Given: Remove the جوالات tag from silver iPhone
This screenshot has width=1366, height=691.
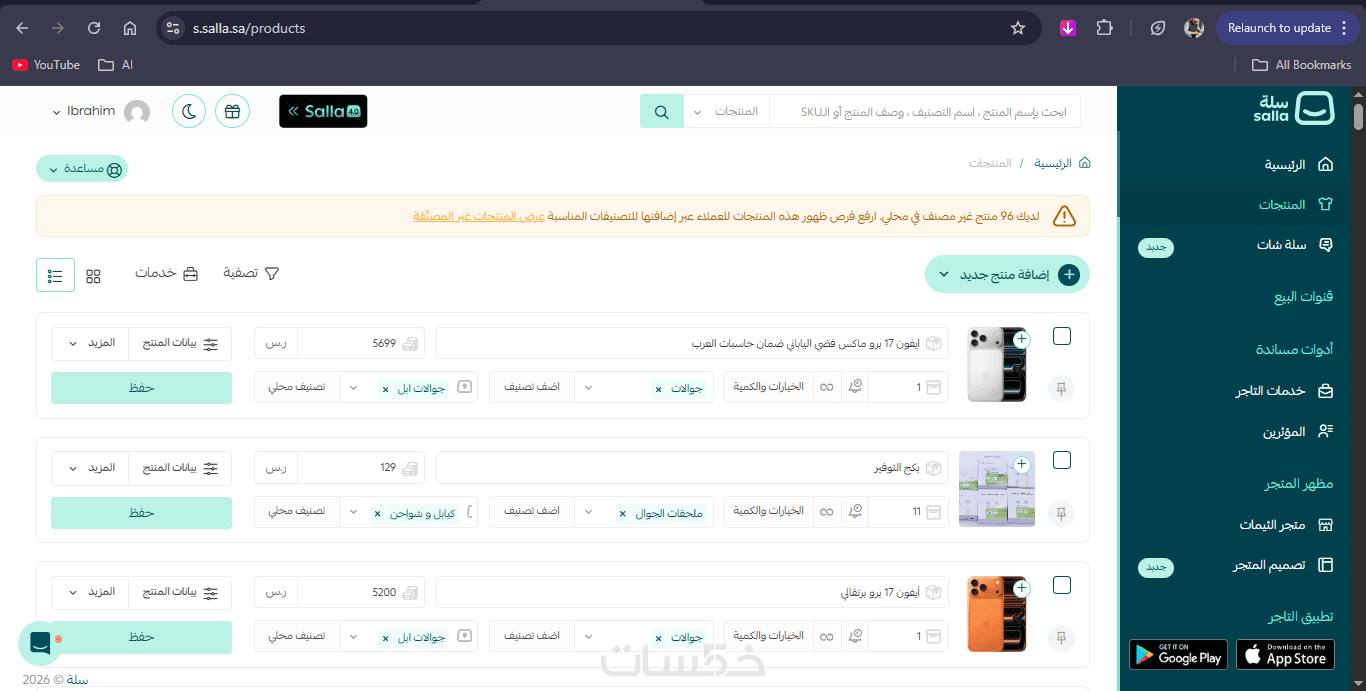Looking at the screenshot, I should pos(658,389).
